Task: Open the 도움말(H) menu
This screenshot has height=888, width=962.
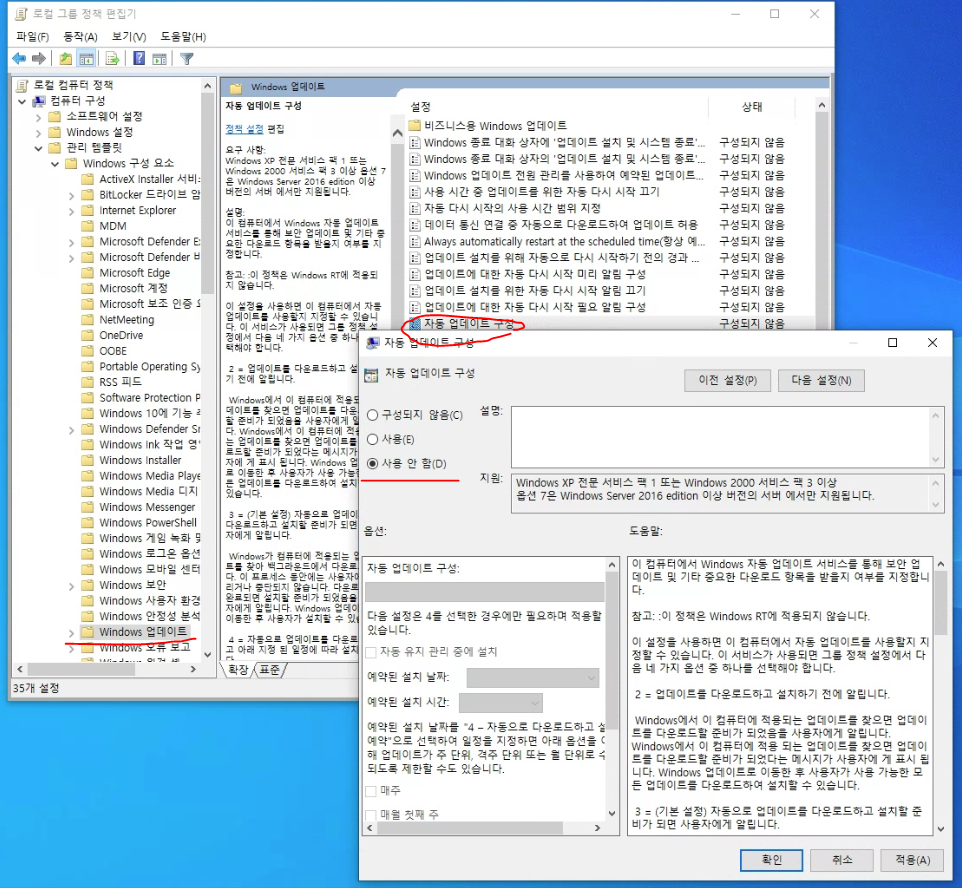Action: (183, 37)
